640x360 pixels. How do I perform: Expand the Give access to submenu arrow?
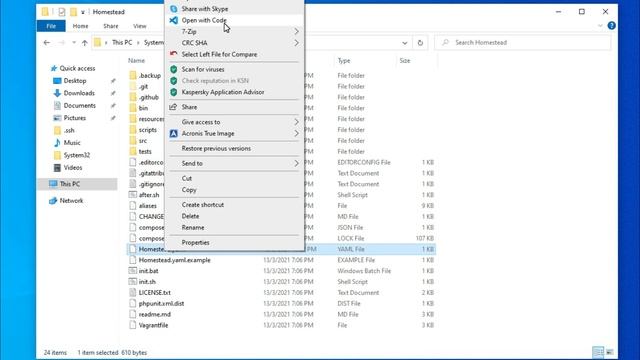296,122
